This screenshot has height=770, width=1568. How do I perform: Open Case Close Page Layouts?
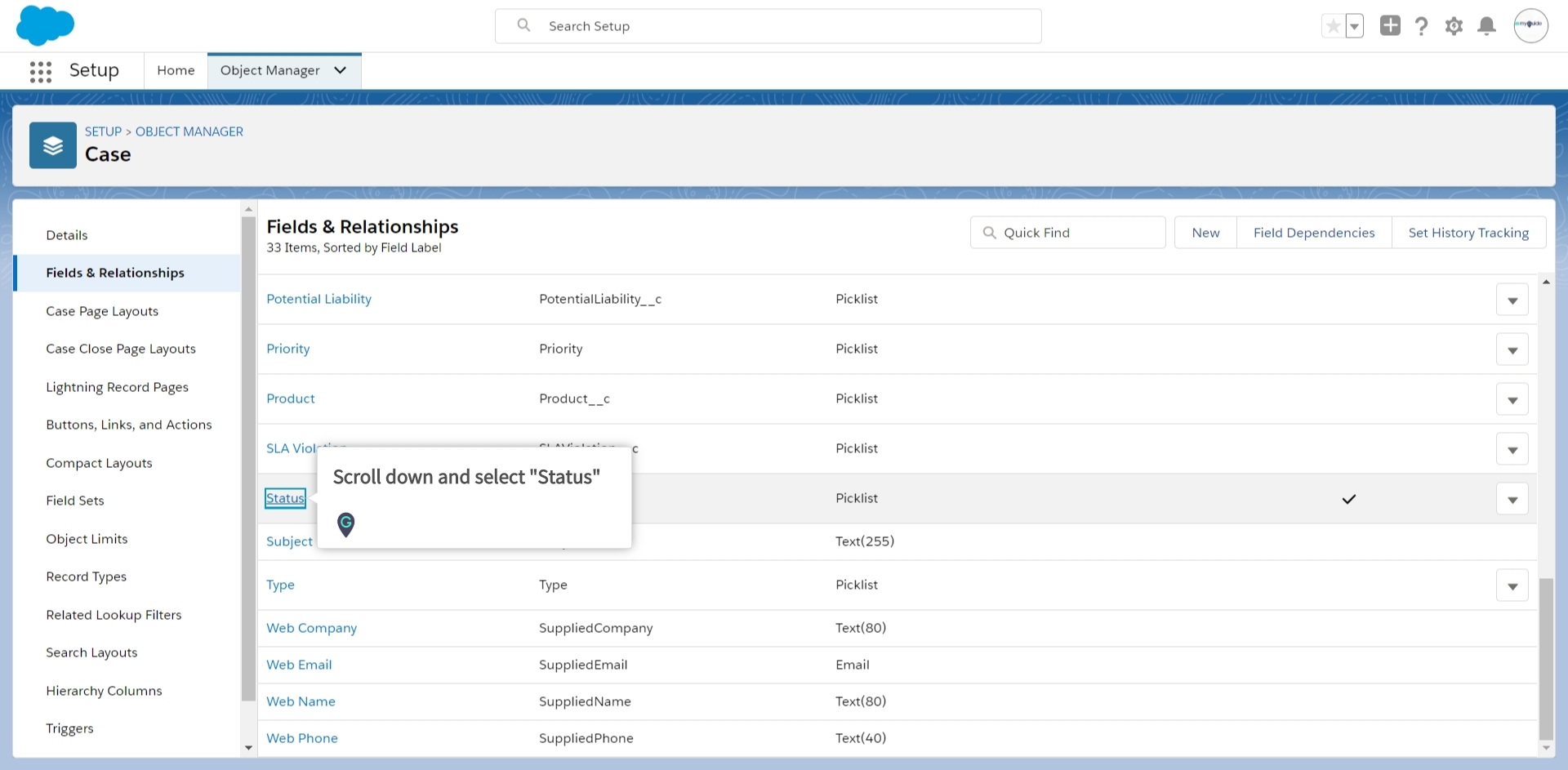pos(121,349)
